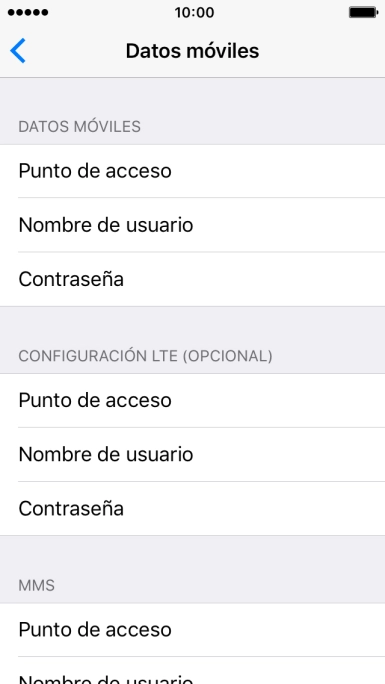
Task: Select Punto de acceso under DATOS MÓVILES section
Action: click(192, 171)
